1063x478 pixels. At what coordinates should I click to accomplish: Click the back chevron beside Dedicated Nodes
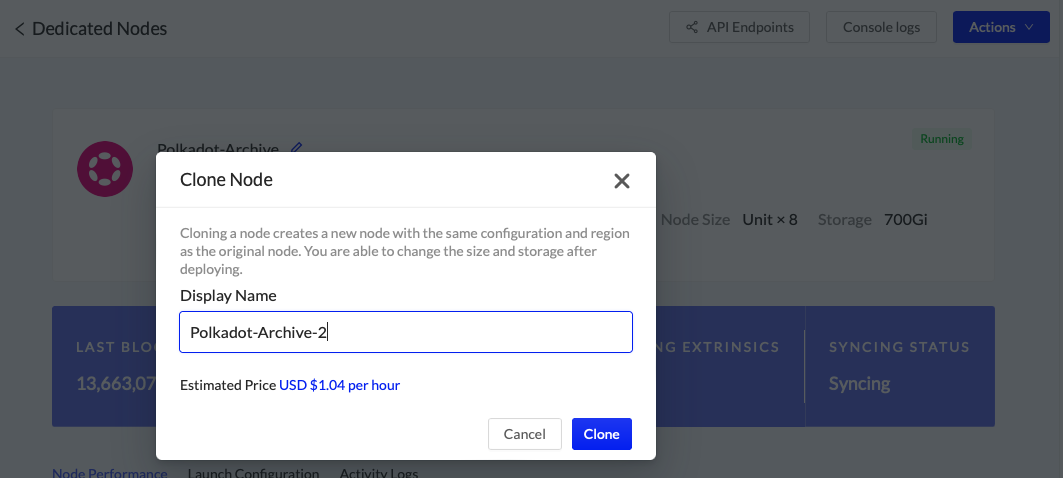[19, 29]
